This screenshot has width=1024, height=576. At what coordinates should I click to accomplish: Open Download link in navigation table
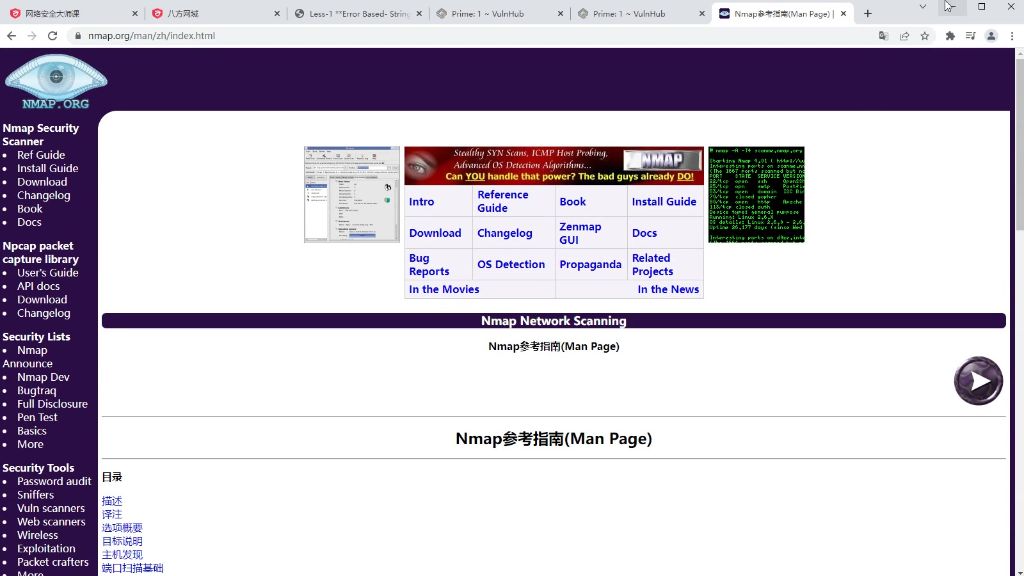pyautogui.click(x=435, y=233)
